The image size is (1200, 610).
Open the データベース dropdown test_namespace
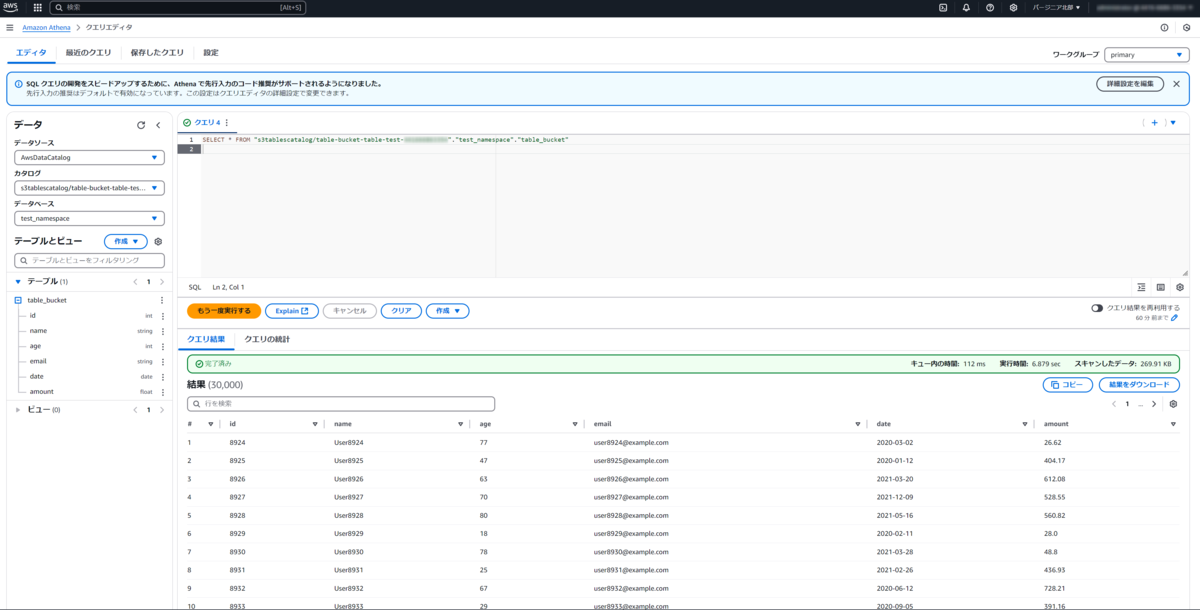90,218
